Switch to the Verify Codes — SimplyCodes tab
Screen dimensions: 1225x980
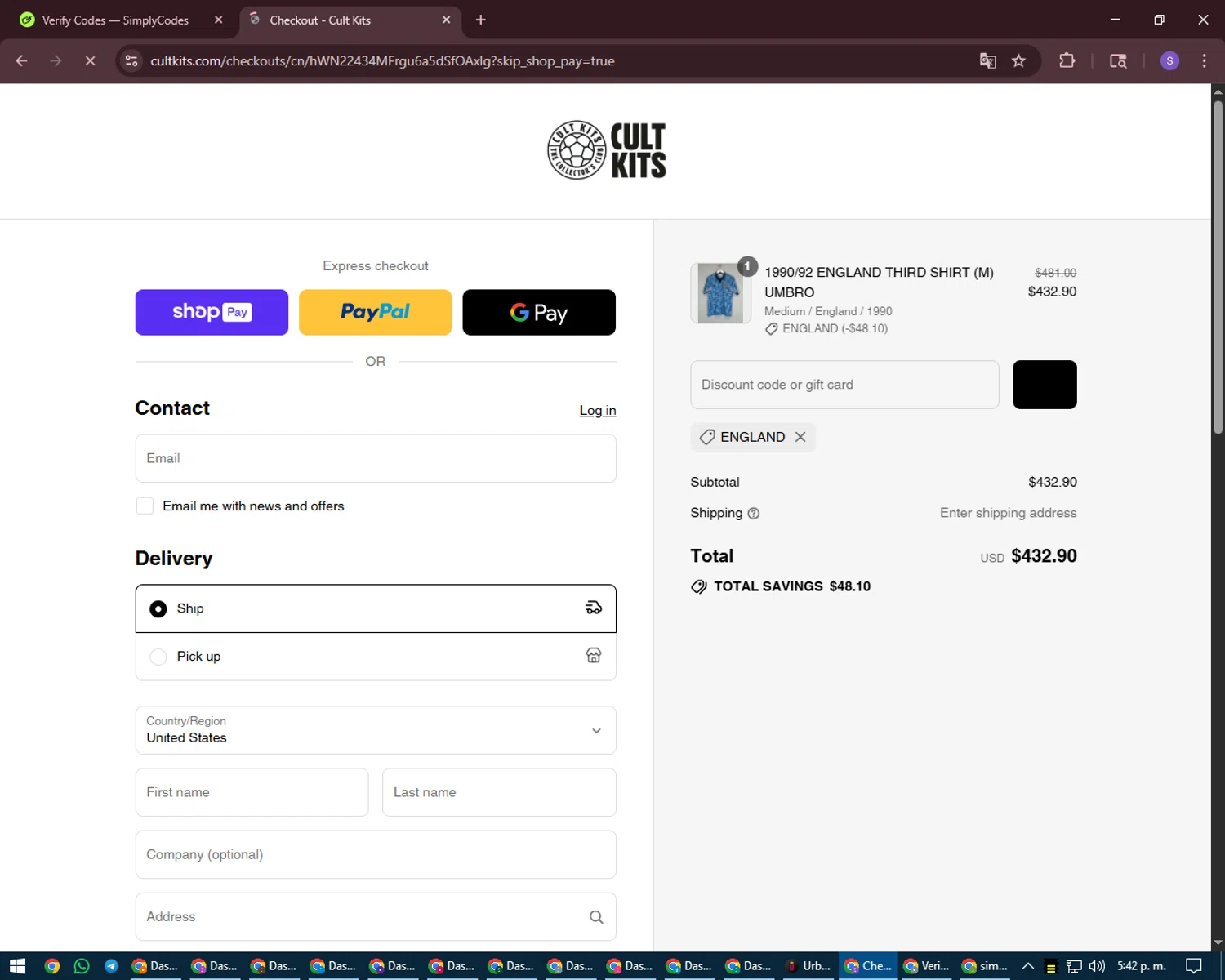tap(114, 20)
